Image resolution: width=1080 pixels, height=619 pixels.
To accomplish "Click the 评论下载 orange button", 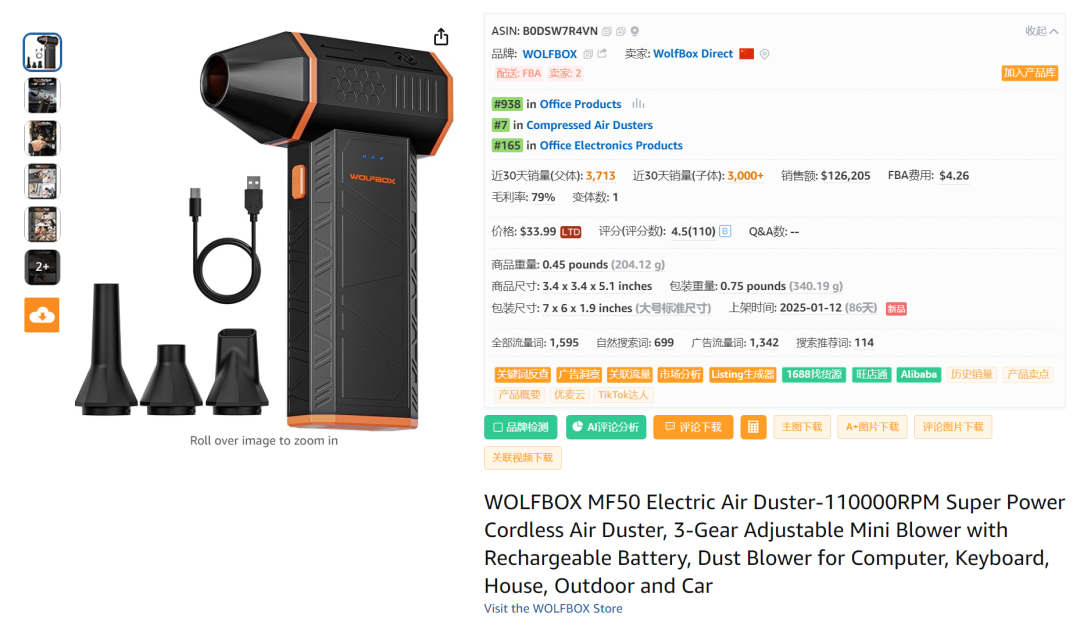I will tap(693, 427).
